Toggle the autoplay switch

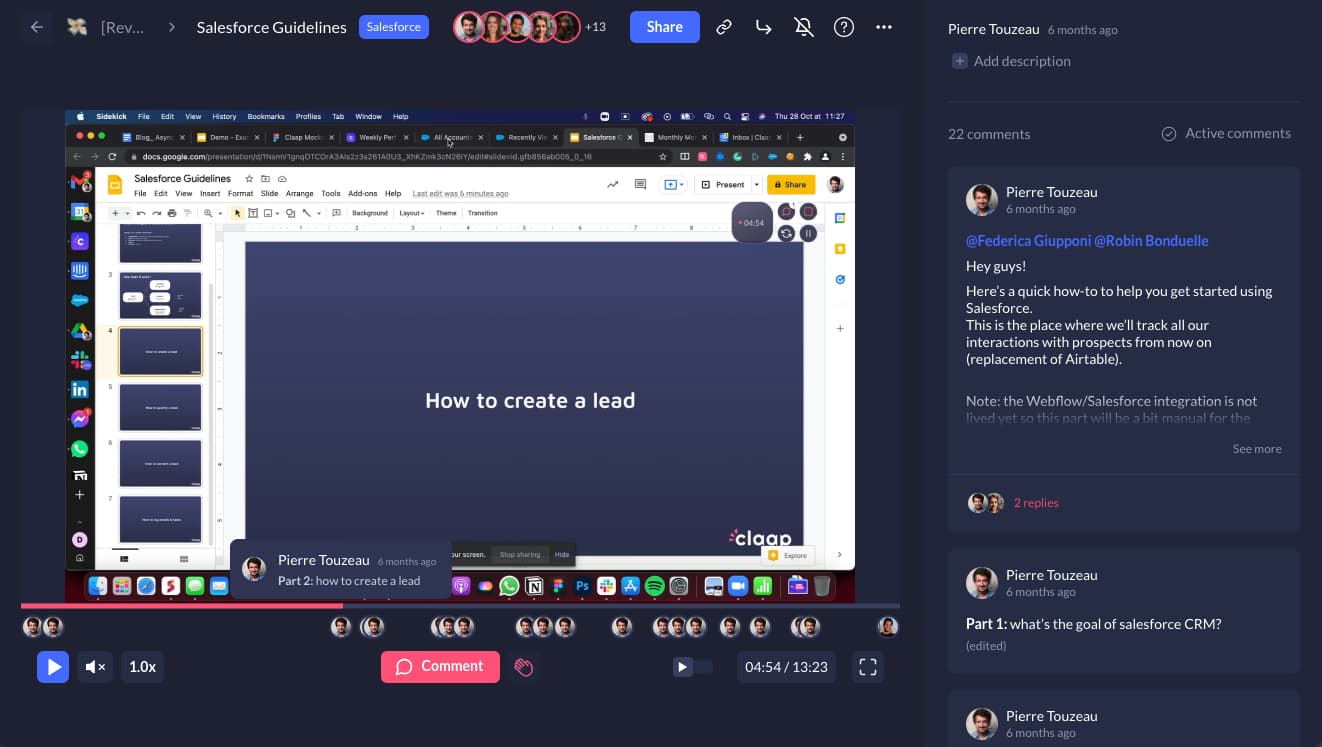[693, 667]
